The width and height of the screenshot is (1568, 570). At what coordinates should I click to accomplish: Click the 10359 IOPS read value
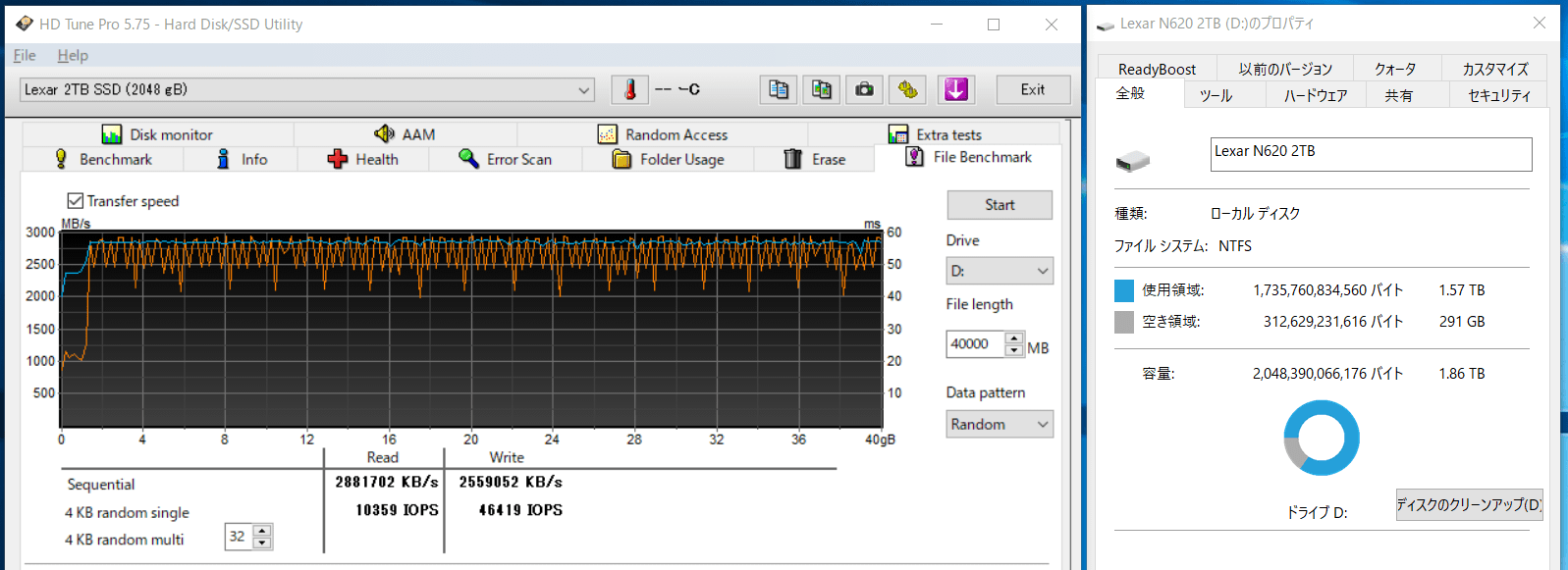click(x=397, y=510)
